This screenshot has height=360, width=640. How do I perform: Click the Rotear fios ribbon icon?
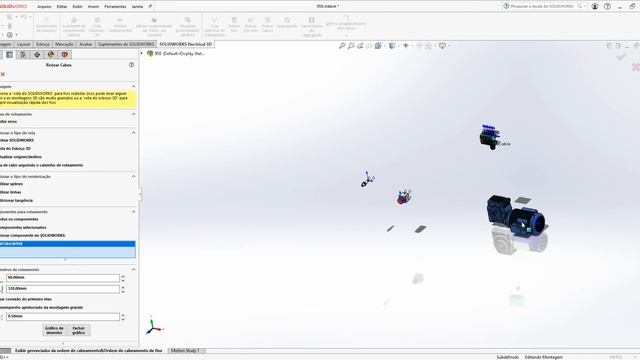(x=234, y=24)
